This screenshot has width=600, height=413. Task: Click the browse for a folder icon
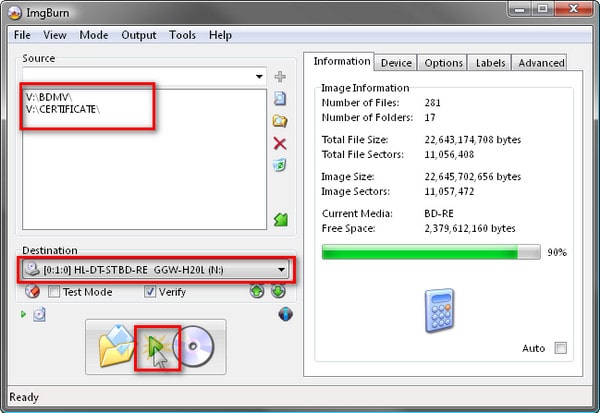[x=280, y=121]
